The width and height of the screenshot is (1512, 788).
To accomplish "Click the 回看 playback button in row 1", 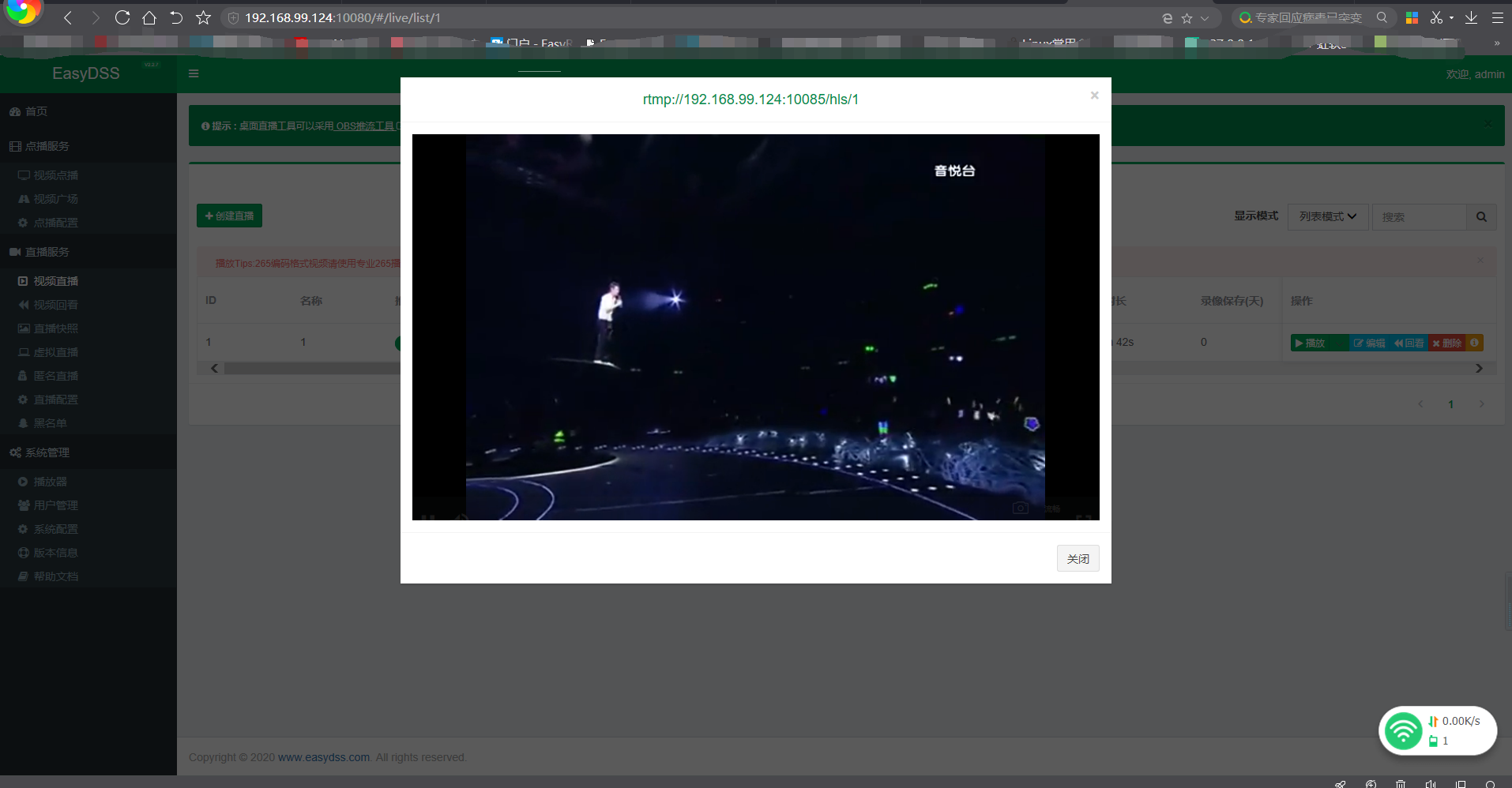I will point(1409,343).
